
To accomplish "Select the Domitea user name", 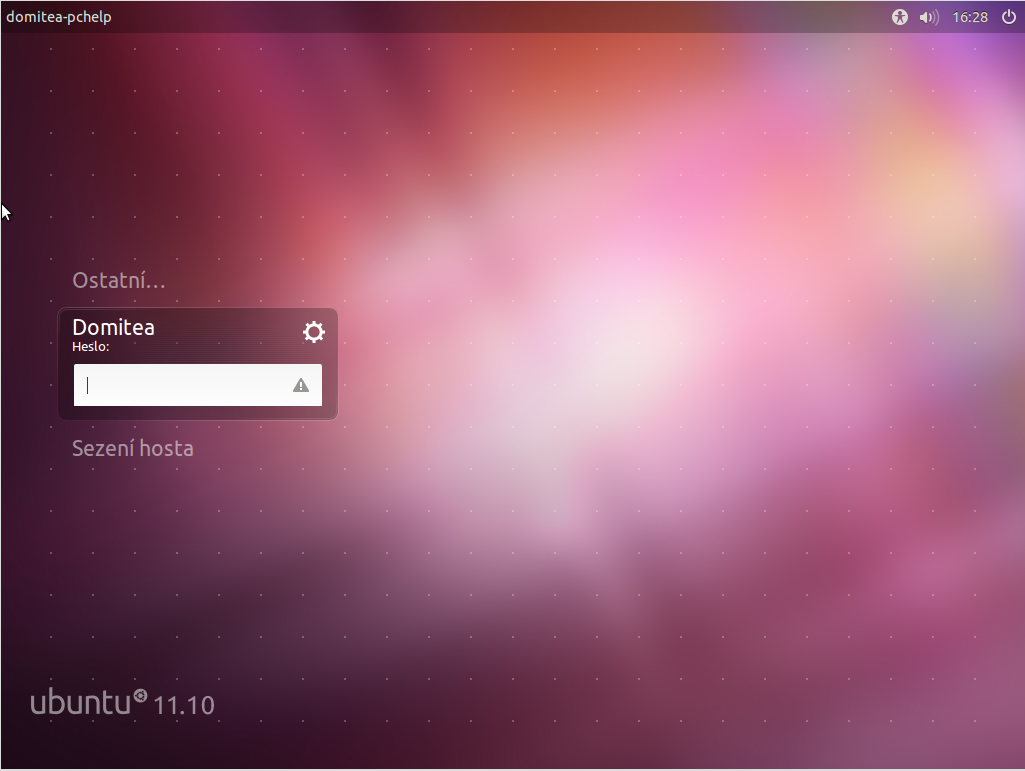I will click(114, 327).
